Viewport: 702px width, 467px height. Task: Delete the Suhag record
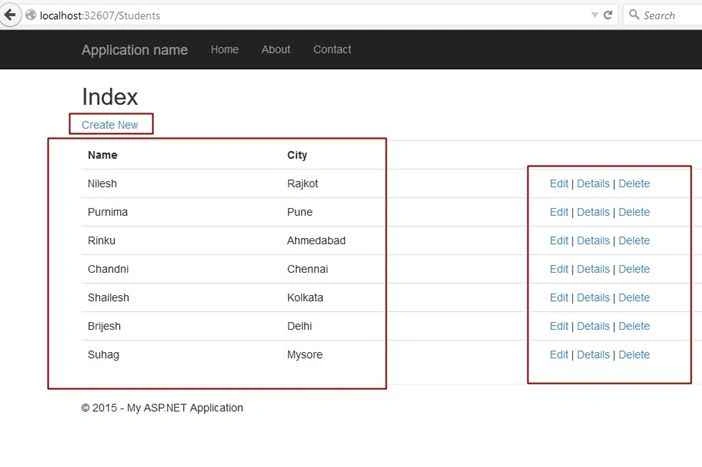[x=634, y=355]
